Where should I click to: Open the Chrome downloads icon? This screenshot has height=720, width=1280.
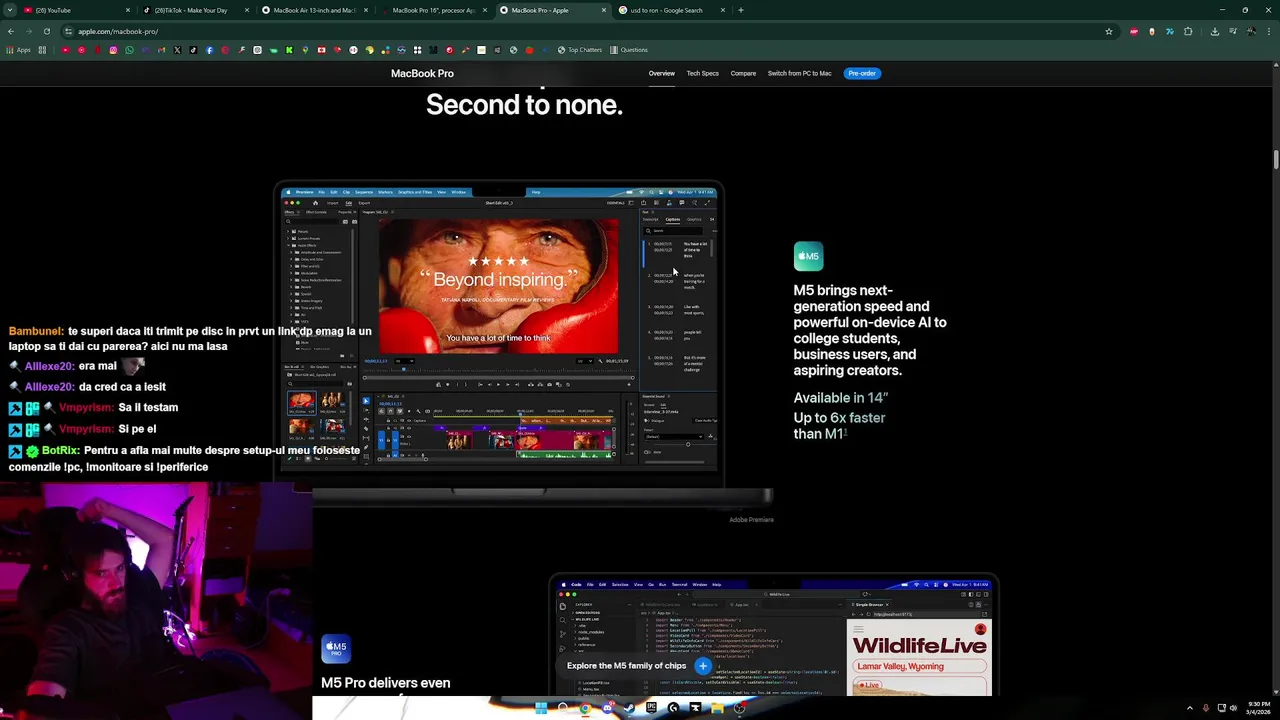click(1214, 31)
